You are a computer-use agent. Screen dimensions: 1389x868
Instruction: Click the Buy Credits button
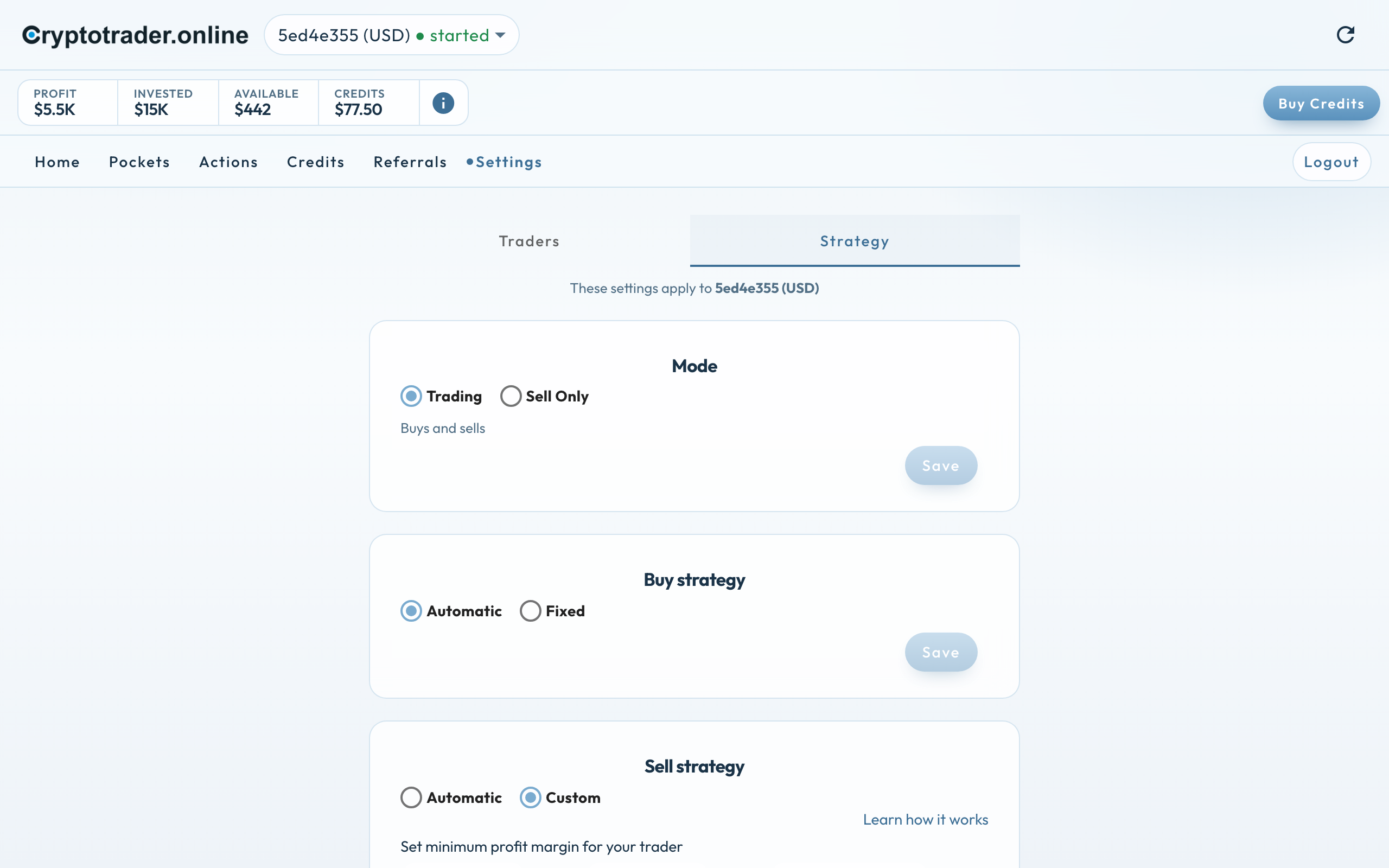click(1321, 103)
